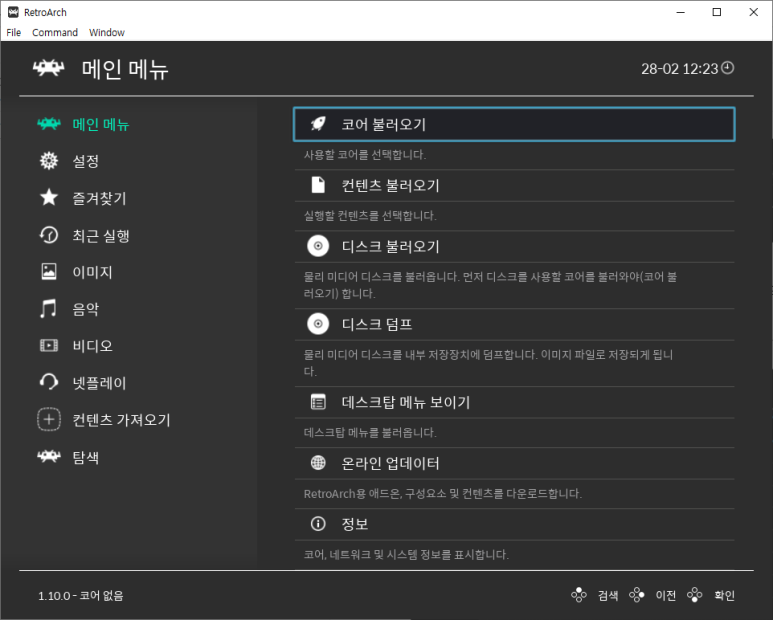773x620 pixels.
Task: Open 정보 entry
Action: [514, 524]
